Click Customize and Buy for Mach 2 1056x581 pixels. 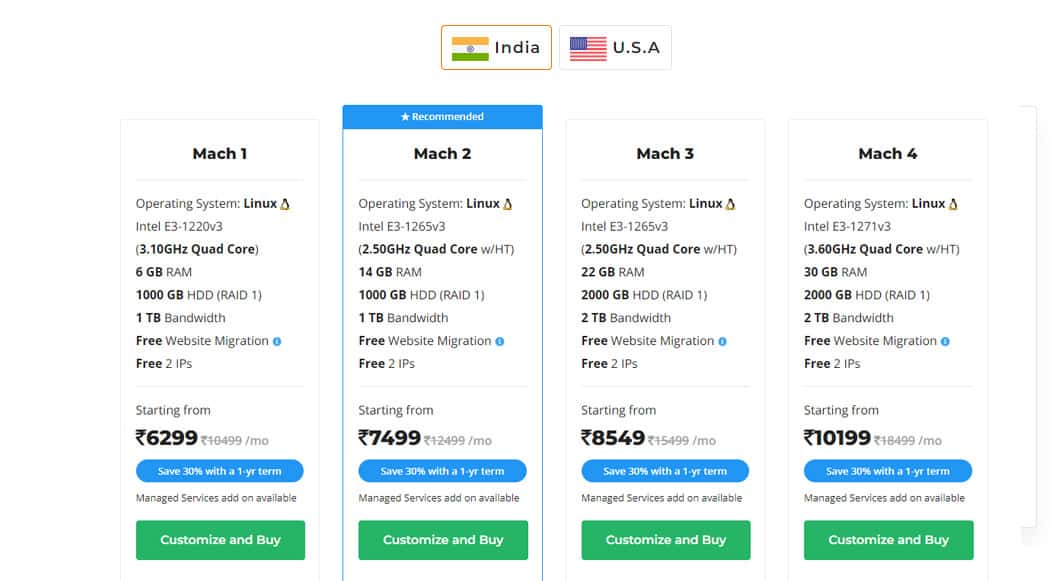pos(442,540)
